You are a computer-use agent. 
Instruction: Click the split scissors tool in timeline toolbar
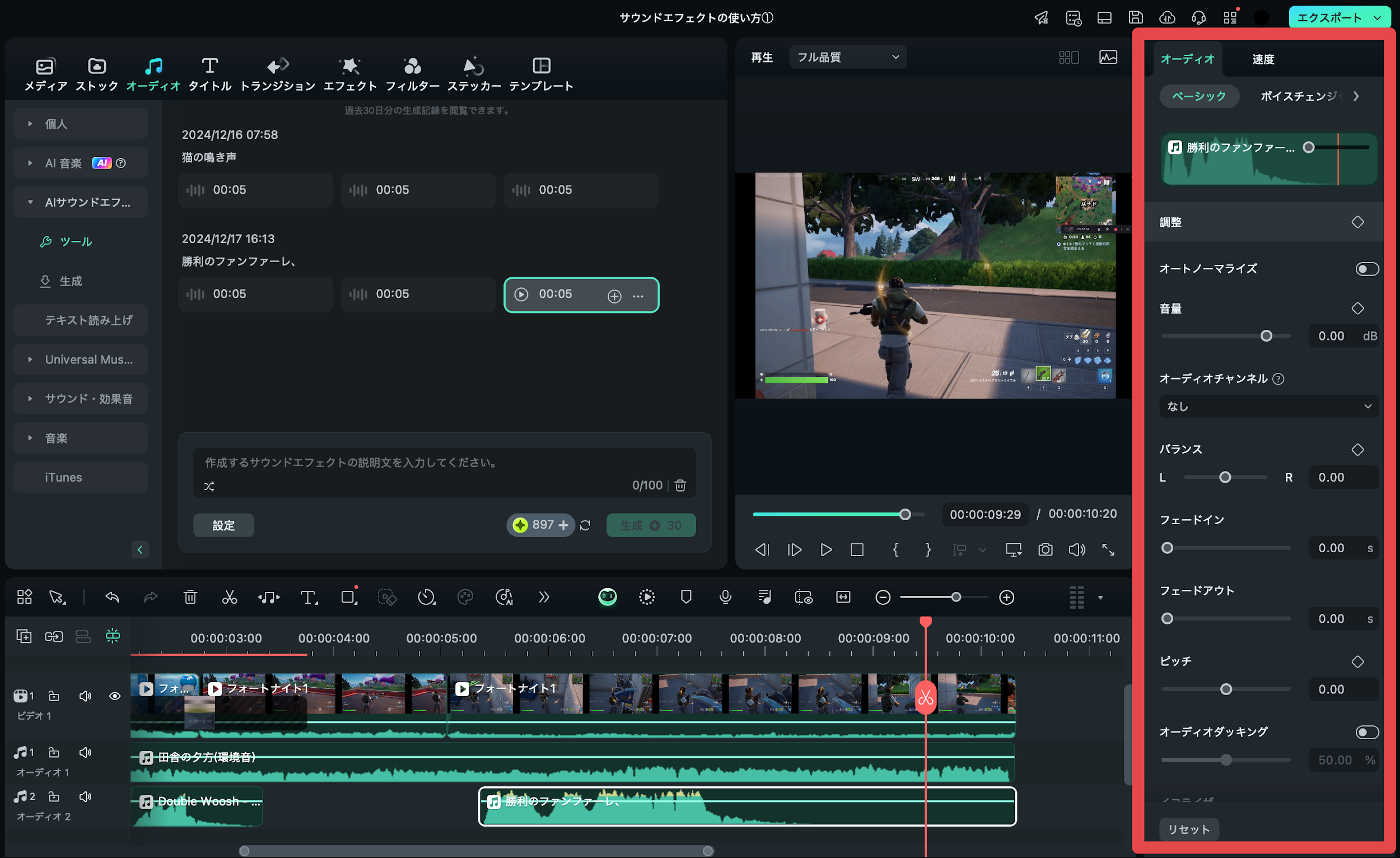click(x=229, y=597)
